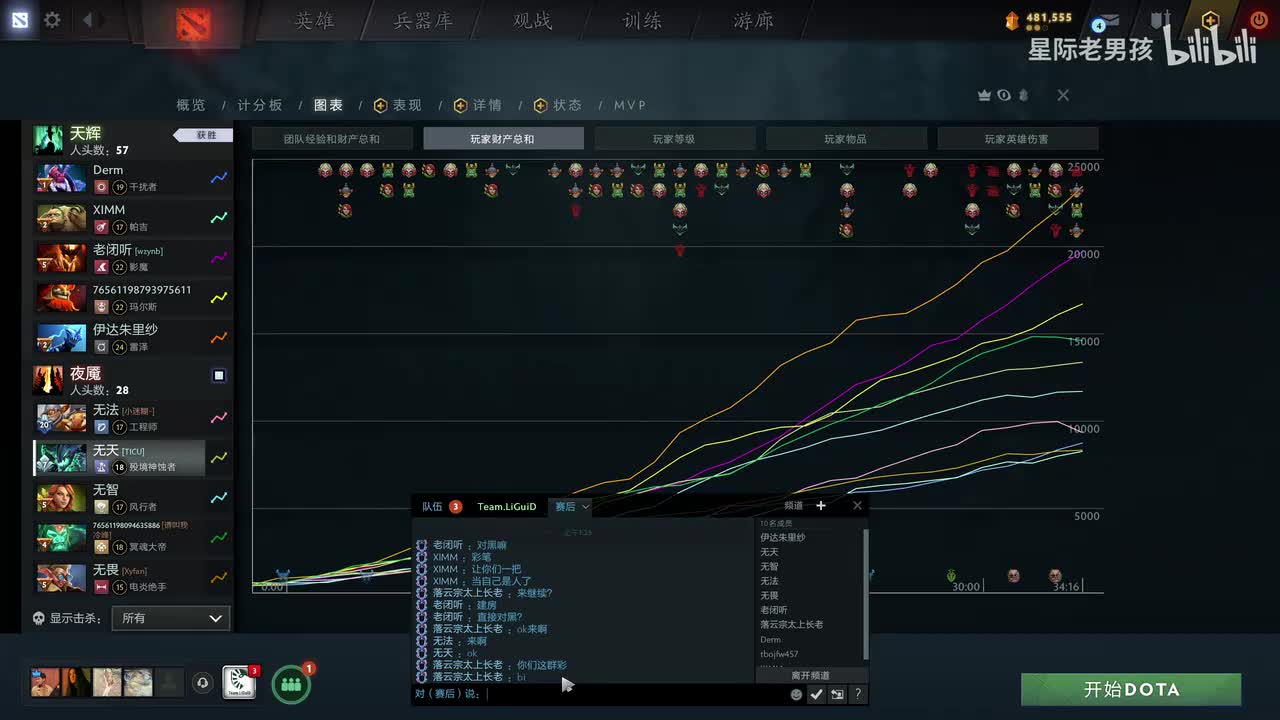Click the 开始DOTA play button
This screenshot has height=720, width=1280.
pyautogui.click(x=1131, y=690)
